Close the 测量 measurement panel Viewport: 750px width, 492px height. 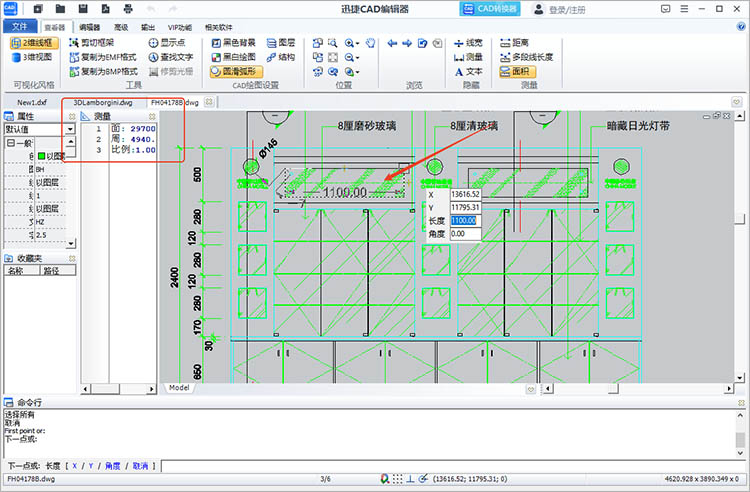pos(152,116)
